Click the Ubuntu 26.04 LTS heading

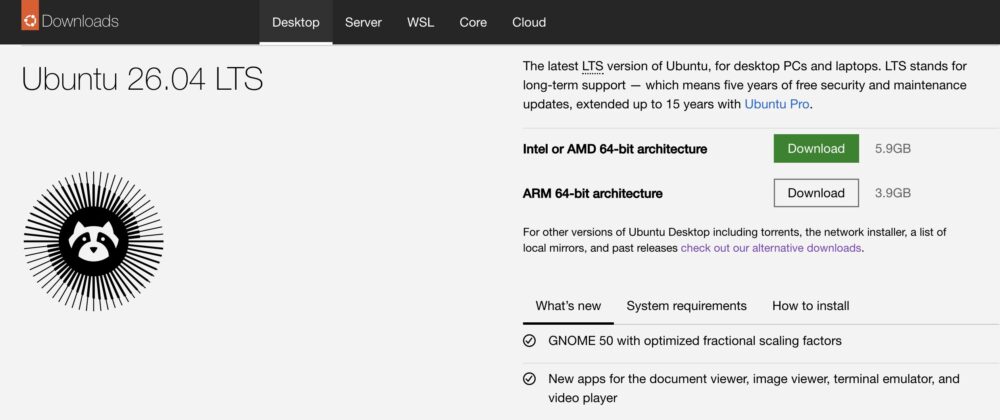click(x=142, y=80)
